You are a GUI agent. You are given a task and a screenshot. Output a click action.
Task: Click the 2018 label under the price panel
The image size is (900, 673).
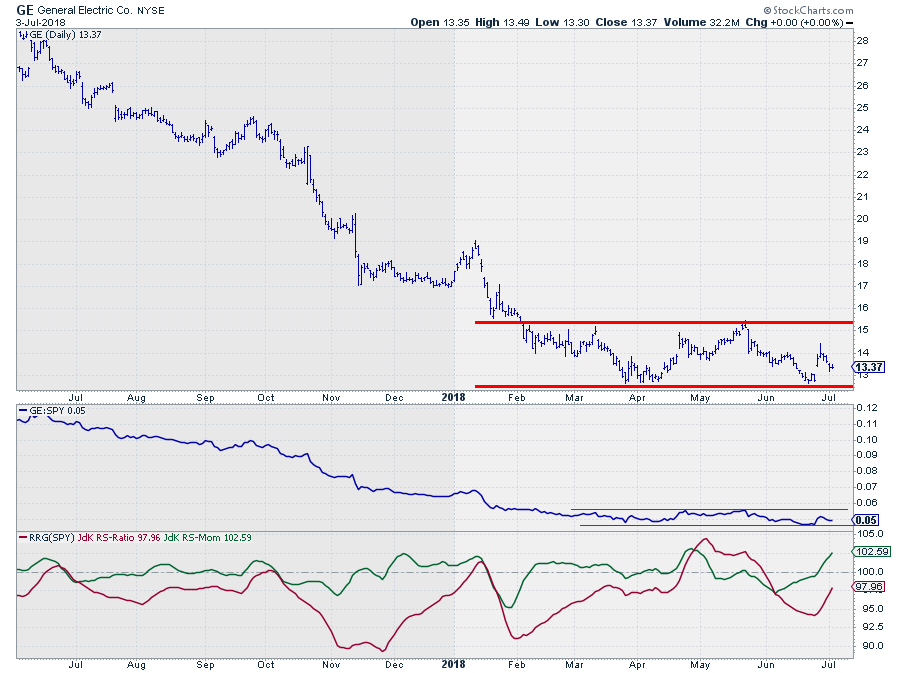(x=453, y=397)
